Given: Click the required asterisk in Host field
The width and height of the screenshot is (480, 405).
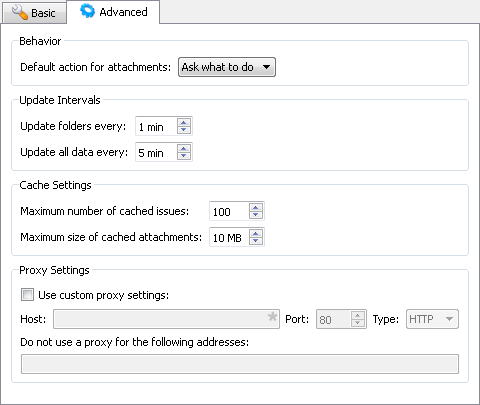Looking at the screenshot, I should click(272, 317).
